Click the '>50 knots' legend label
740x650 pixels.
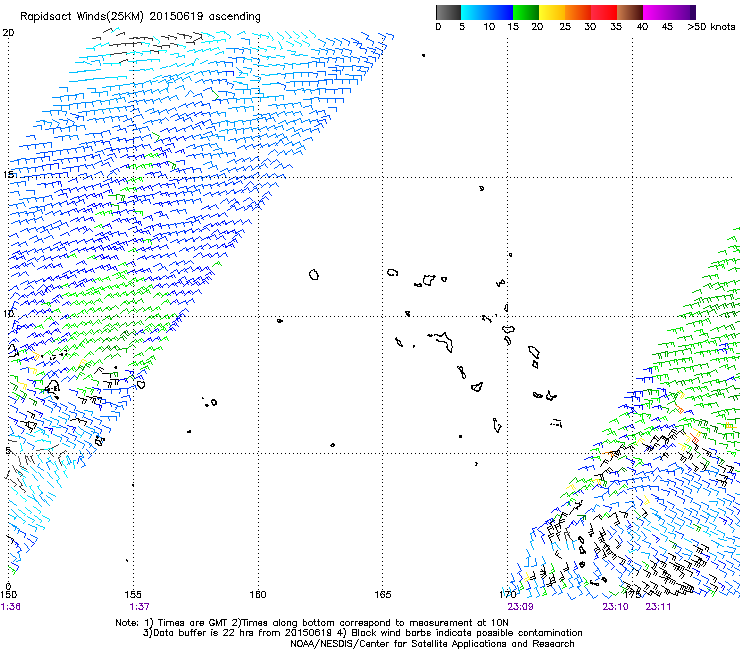pos(711,27)
